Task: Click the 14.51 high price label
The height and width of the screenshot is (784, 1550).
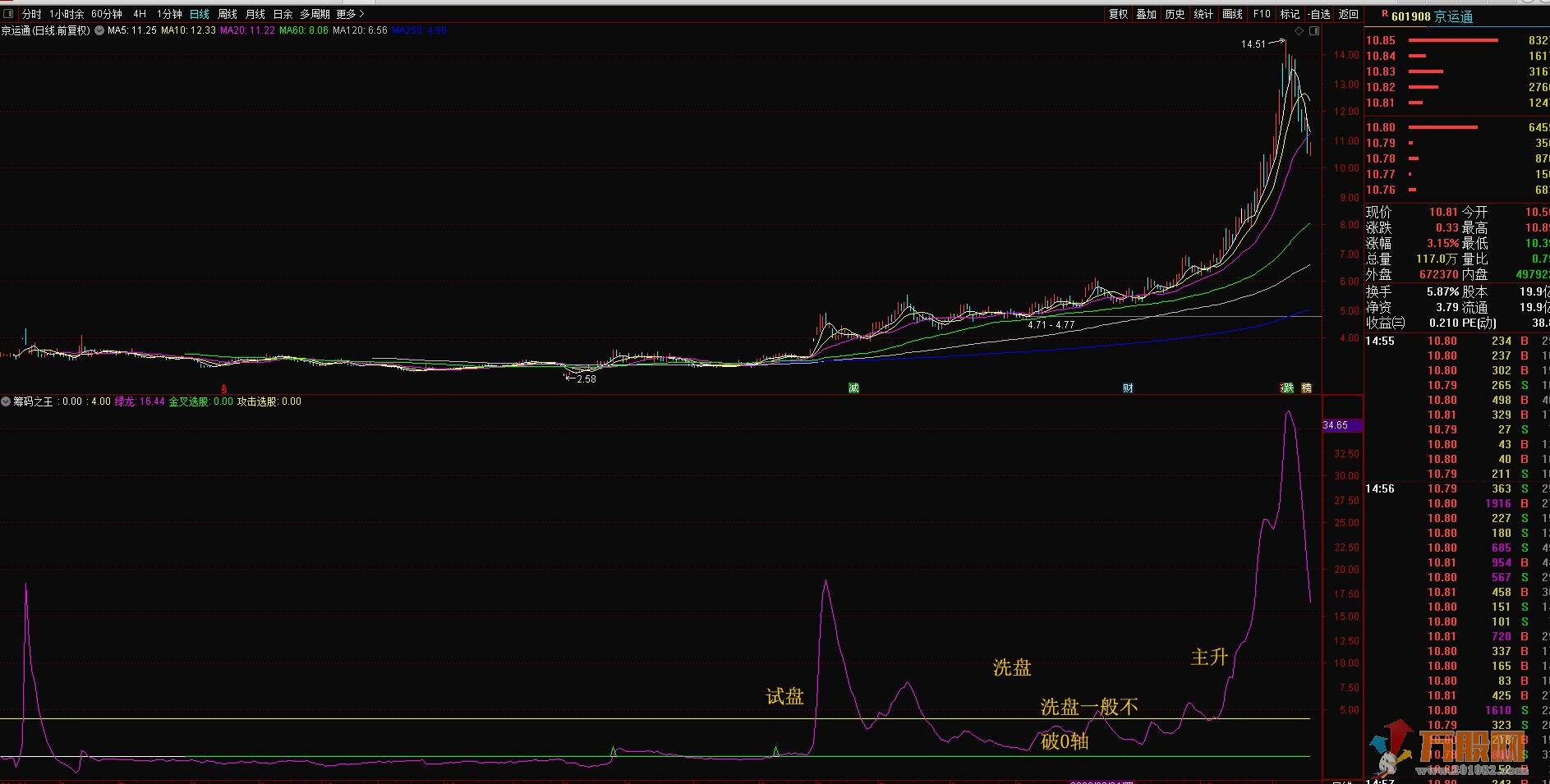Action: pos(1253,44)
